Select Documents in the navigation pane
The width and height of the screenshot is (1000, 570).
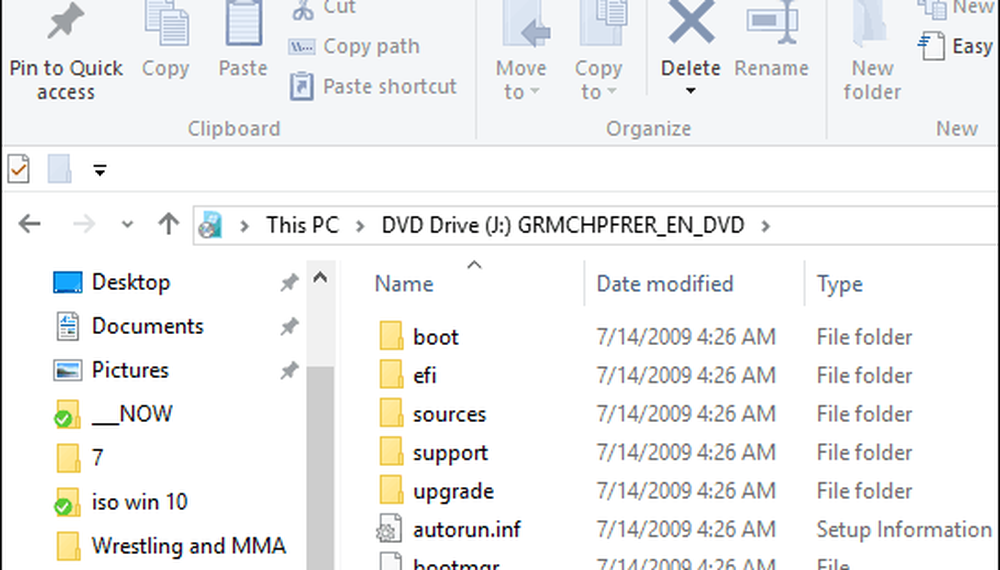(x=147, y=326)
